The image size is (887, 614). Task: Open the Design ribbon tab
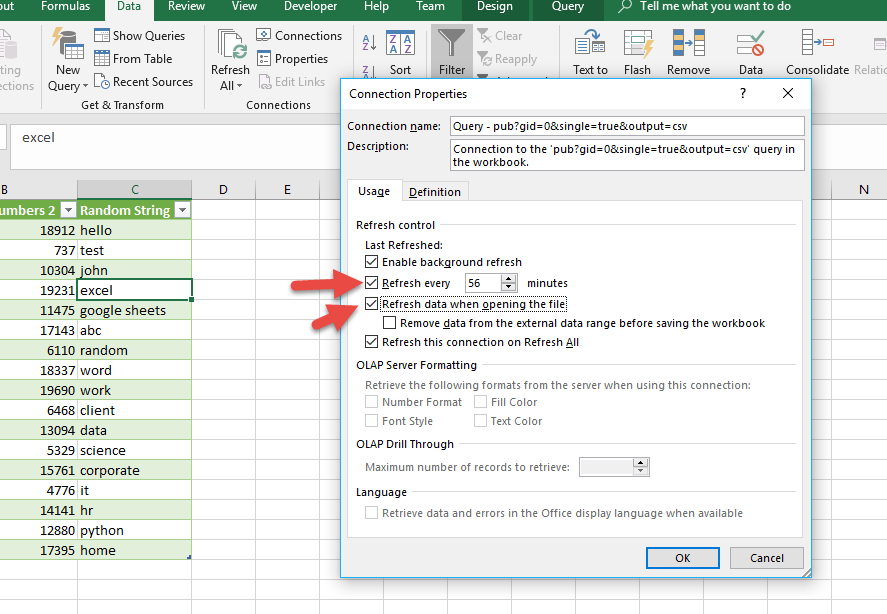click(494, 6)
